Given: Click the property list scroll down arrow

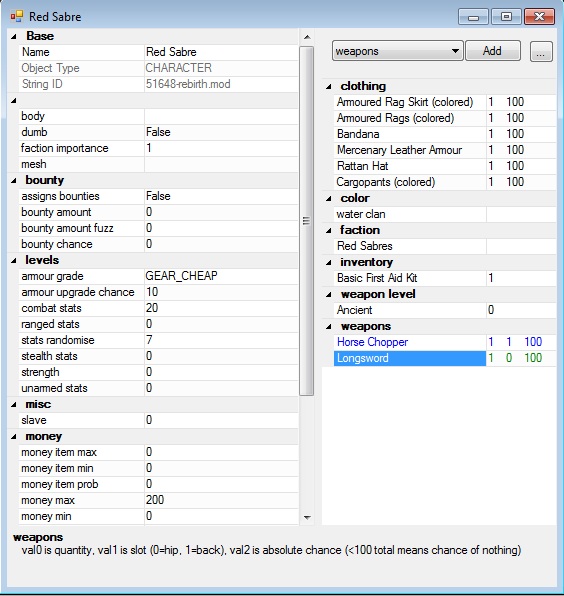Looking at the screenshot, I should pos(307,517).
